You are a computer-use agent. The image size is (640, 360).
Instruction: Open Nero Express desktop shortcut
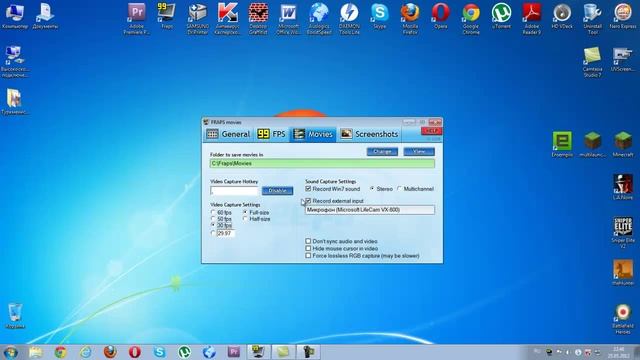(x=623, y=16)
